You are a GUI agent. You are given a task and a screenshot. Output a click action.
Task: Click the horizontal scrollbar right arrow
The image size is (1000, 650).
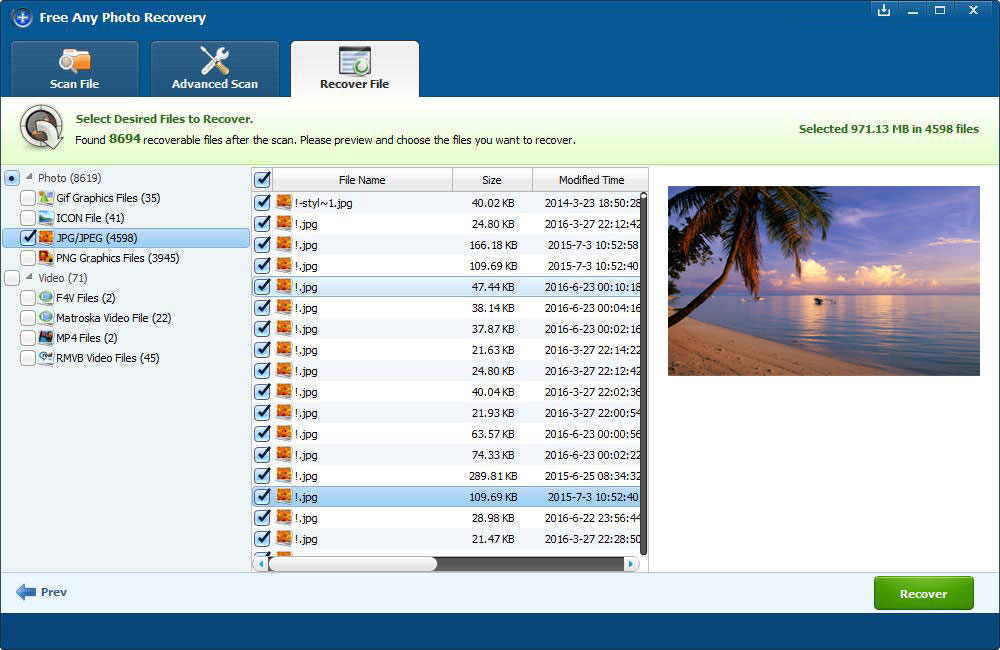point(630,564)
